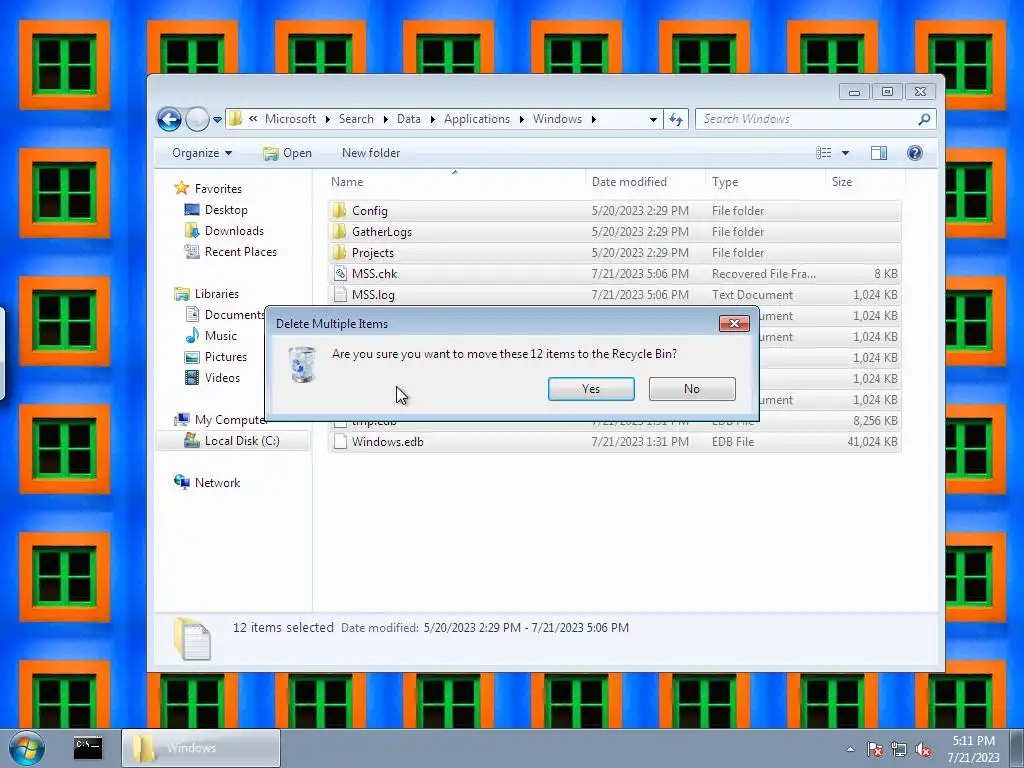The height and width of the screenshot is (768, 1024).
Task: Click the Recovered File Fra... type cell
Action: (x=763, y=274)
